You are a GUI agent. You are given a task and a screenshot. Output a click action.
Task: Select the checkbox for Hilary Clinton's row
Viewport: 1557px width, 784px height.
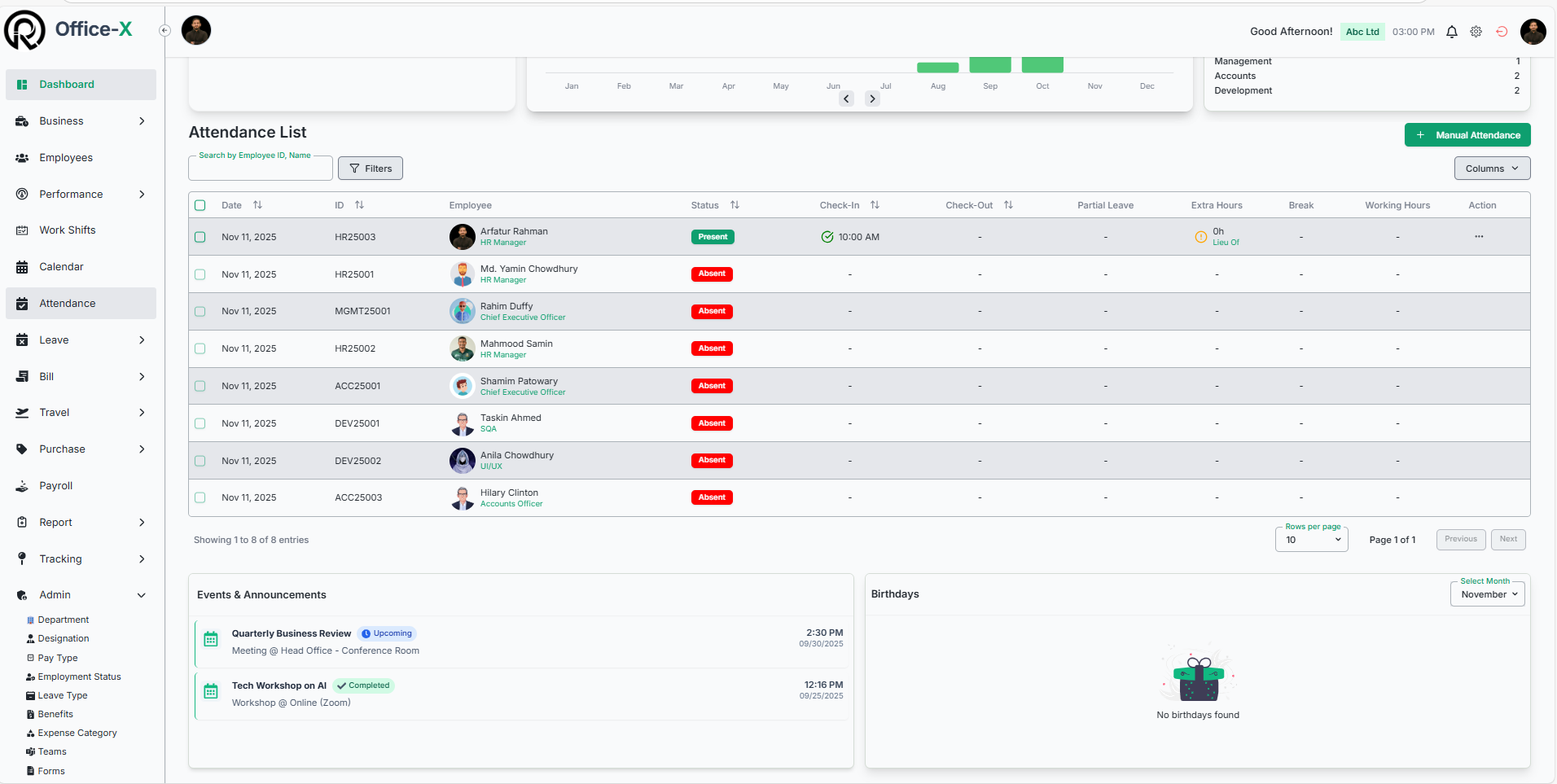[200, 497]
